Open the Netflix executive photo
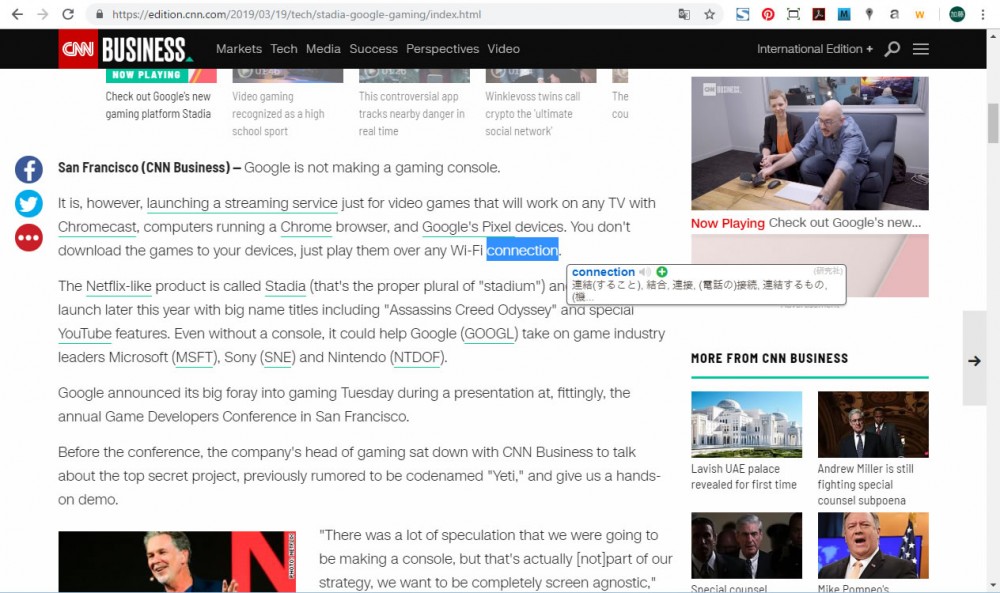The image size is (1000, 593). [177, 562]
